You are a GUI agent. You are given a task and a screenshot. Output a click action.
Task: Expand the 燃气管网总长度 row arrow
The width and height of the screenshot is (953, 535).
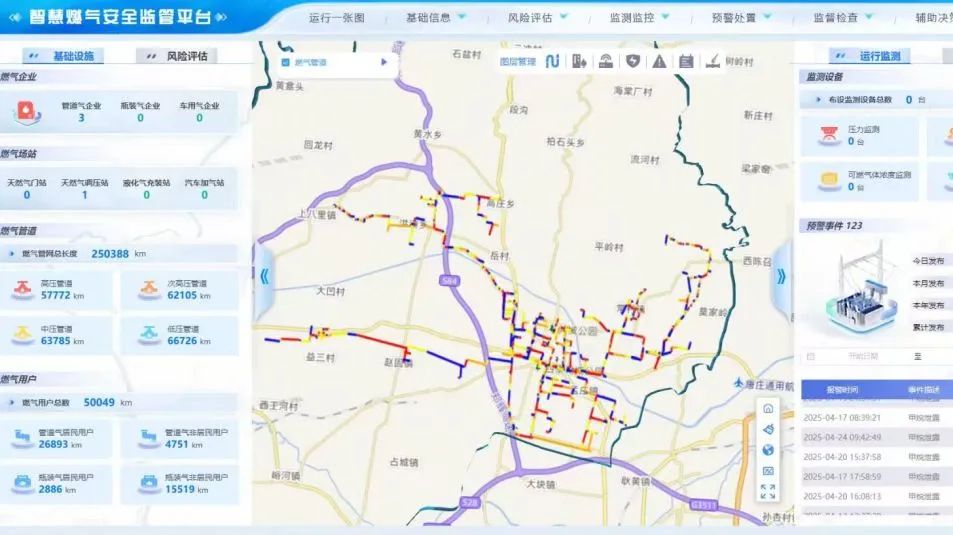pos(11,254)
